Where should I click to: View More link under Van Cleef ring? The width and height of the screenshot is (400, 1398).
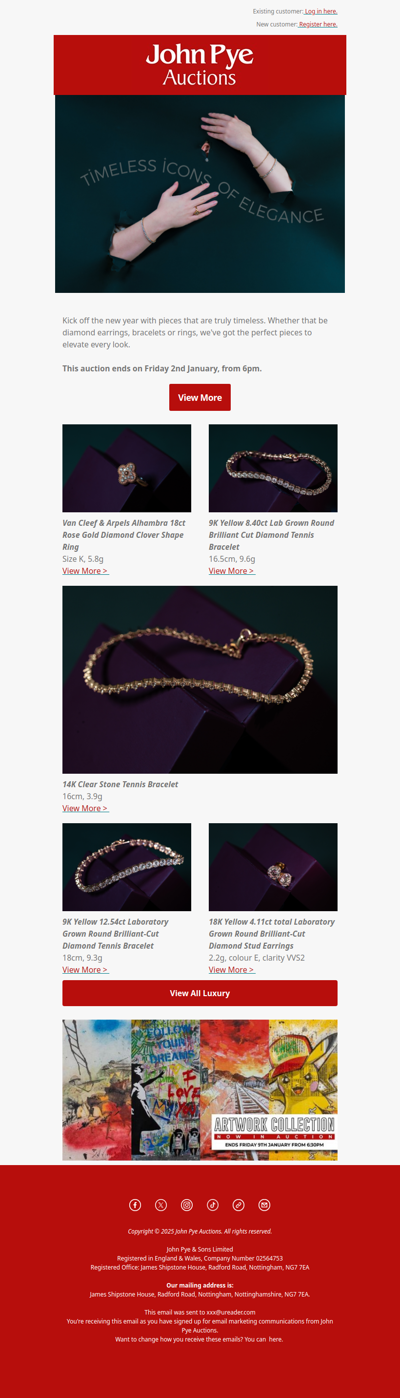click(86, 571)
